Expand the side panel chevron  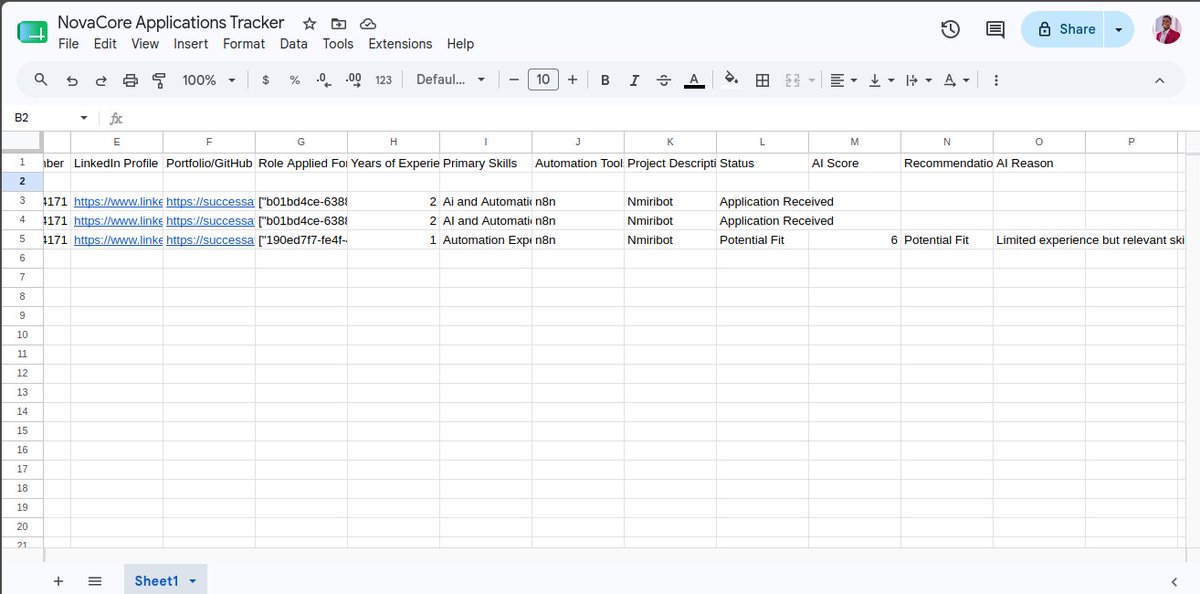point(1174,582)
